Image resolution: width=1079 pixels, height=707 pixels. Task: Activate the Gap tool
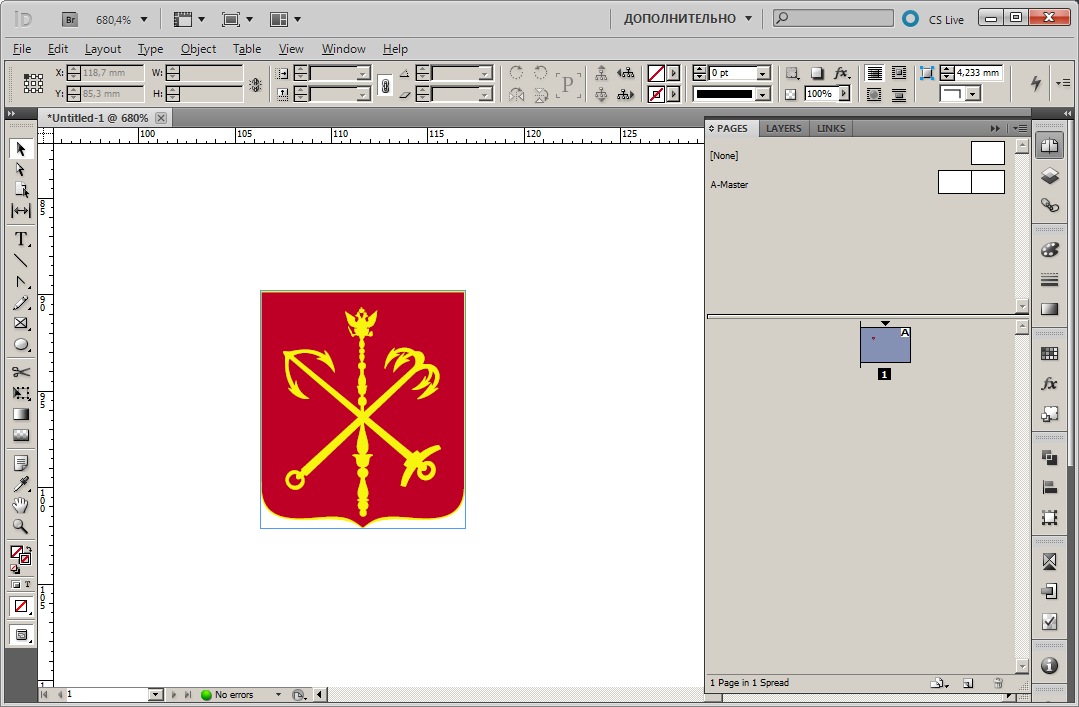click(x=21, y=211)
